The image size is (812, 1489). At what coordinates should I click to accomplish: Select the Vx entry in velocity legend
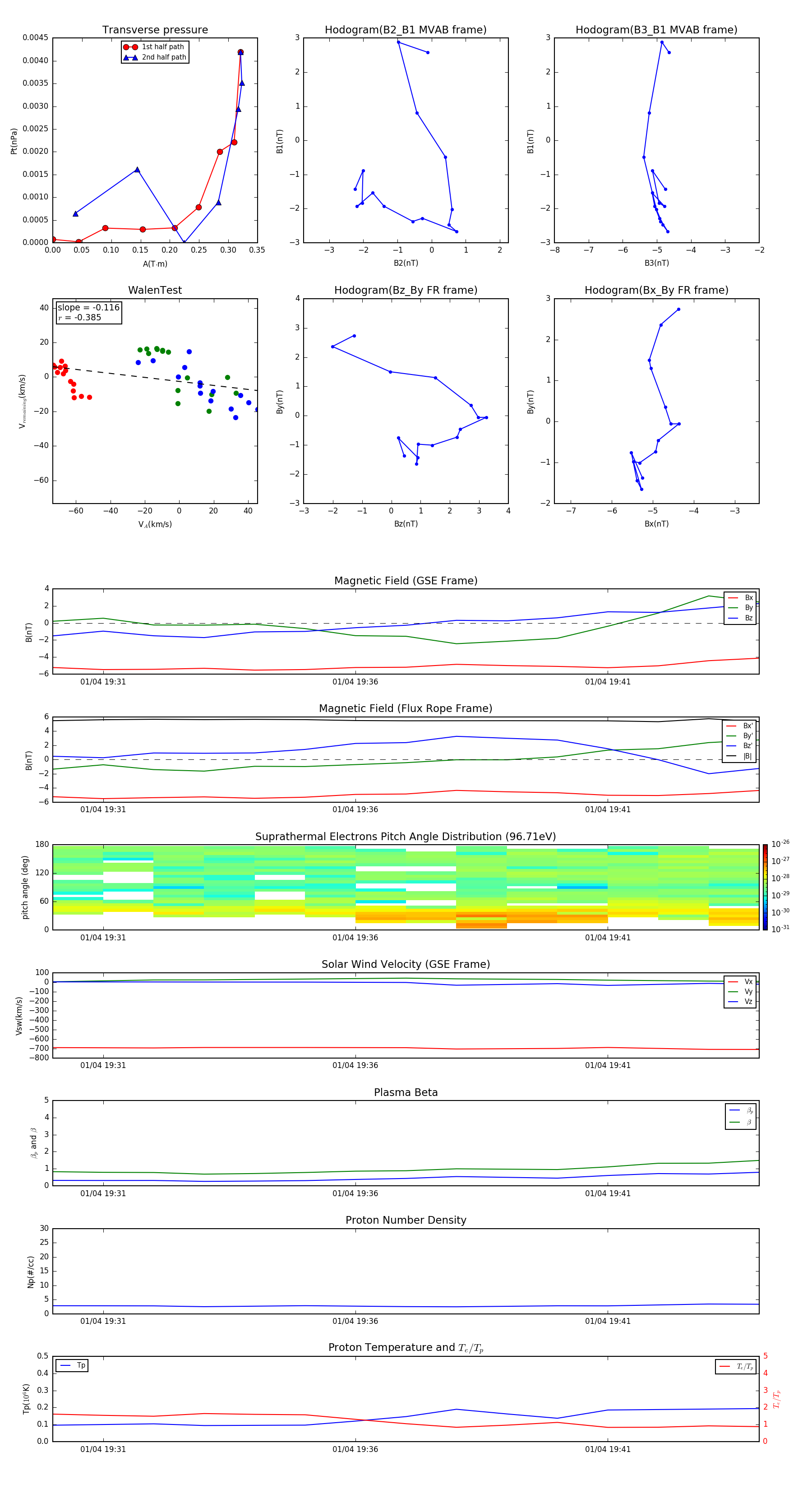click(x=740, y=981)
